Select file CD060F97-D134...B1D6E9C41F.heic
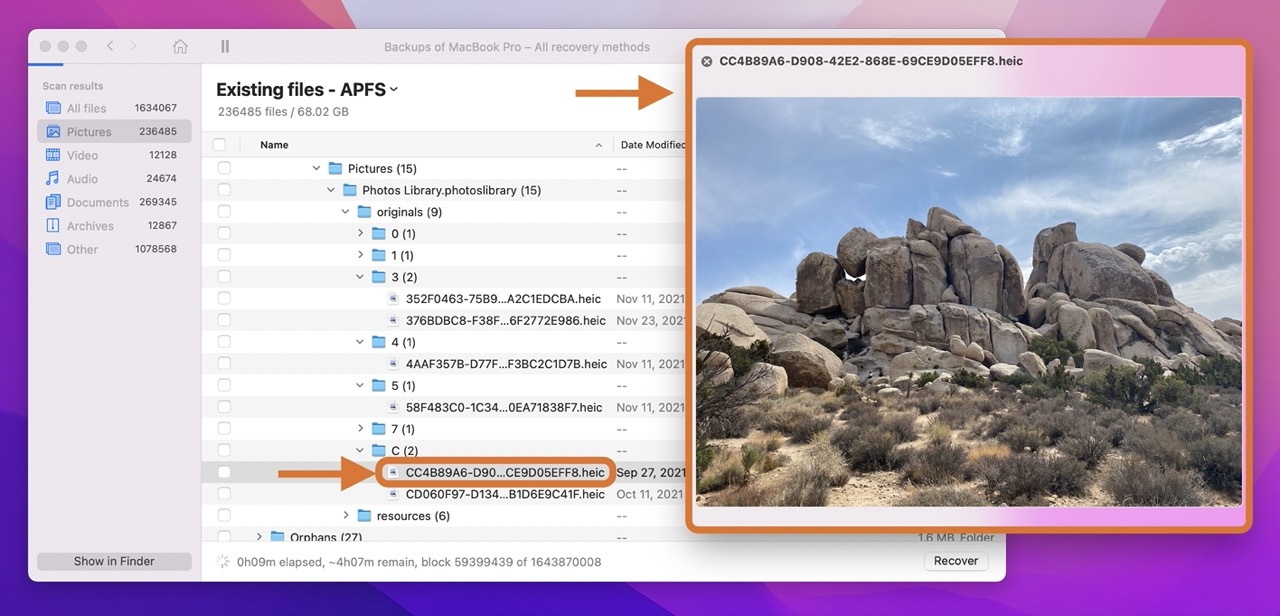The height and width of the screenshot is (616, 1280). (x=505, y=494)
